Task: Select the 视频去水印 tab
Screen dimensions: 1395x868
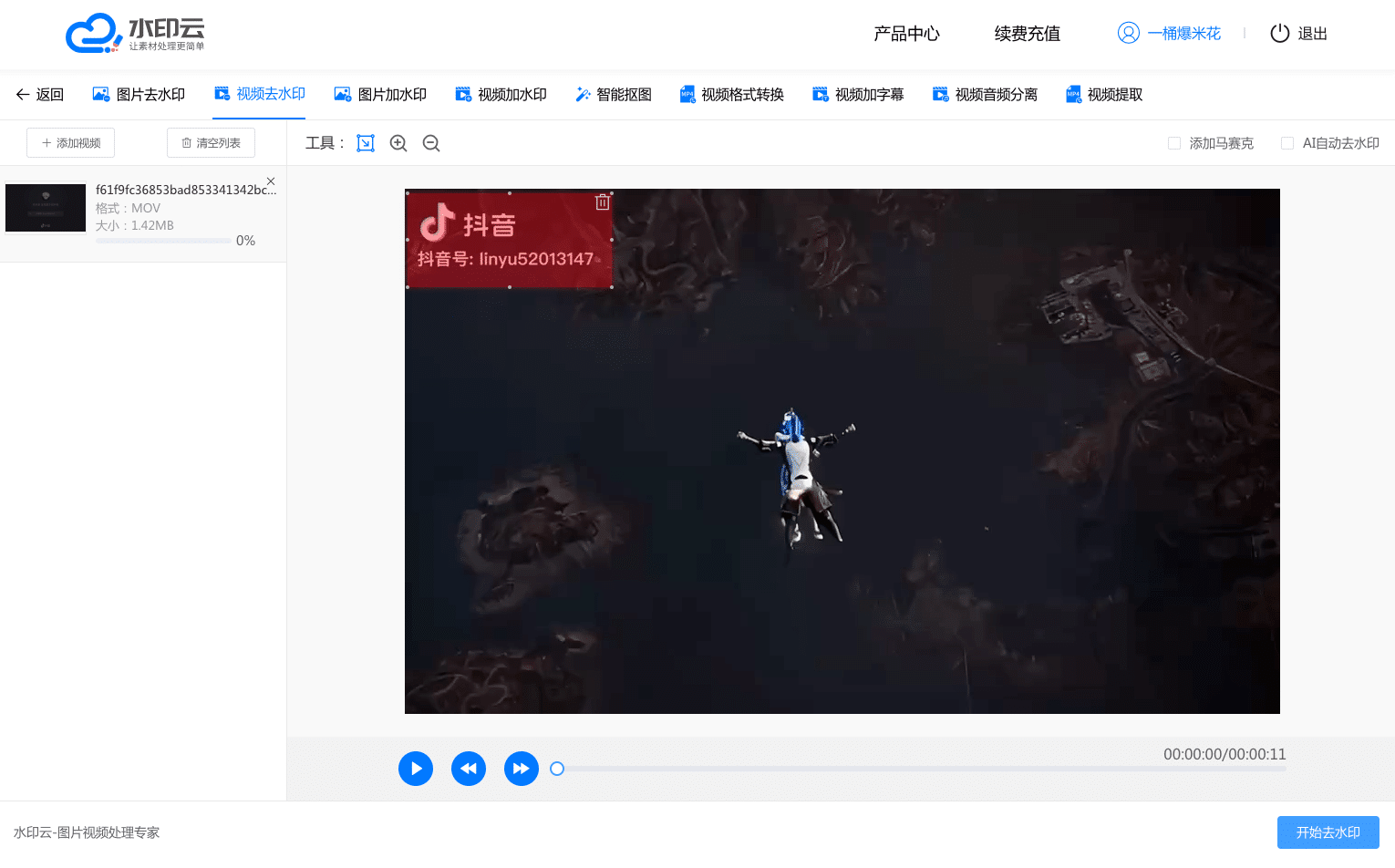Action: click(259, 94)
